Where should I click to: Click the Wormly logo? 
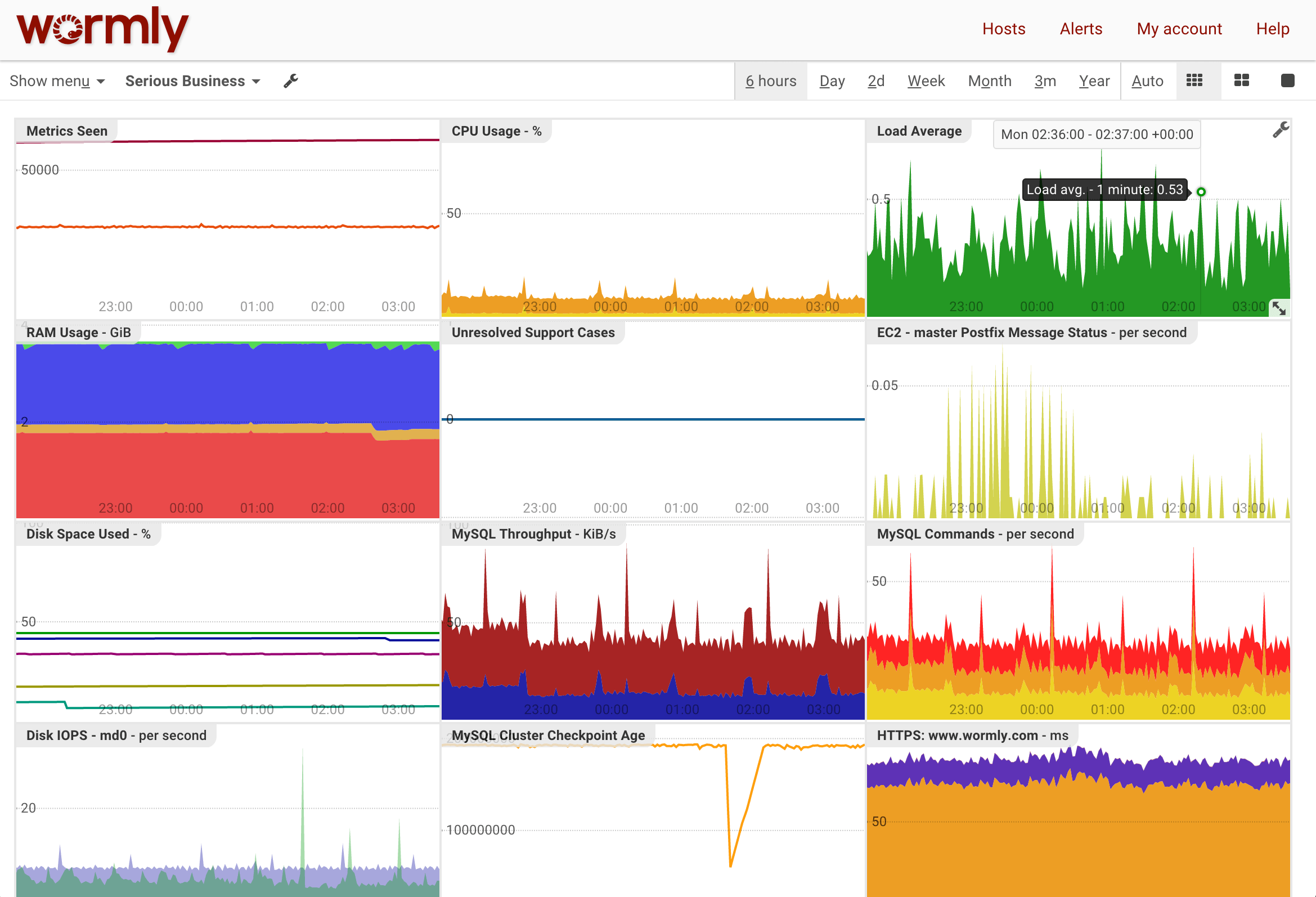102,29
